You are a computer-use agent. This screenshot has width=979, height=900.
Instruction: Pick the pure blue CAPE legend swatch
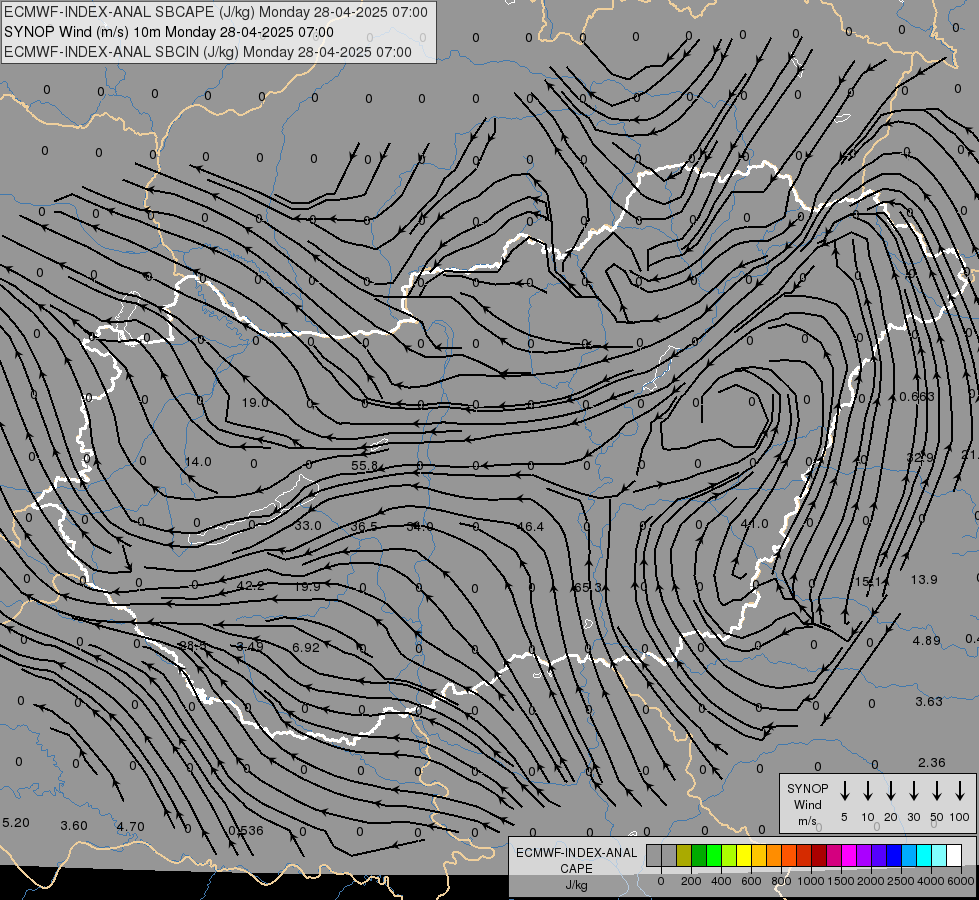(x=893, y=855)
